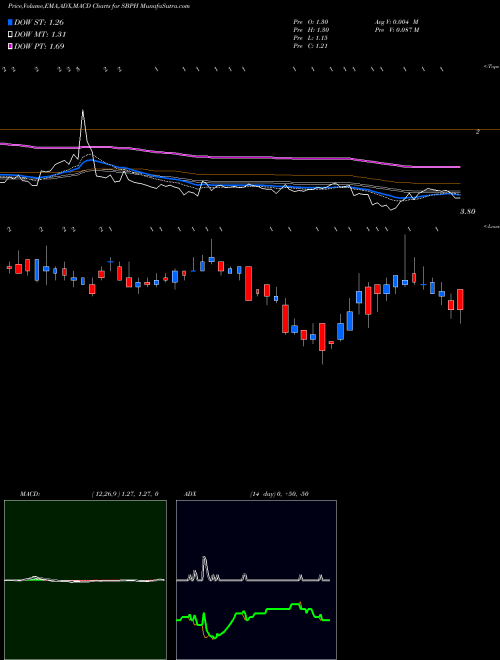
Task: Select the 'DOW PT: 1.69' legend label
Action: click(x=39, y=46)
